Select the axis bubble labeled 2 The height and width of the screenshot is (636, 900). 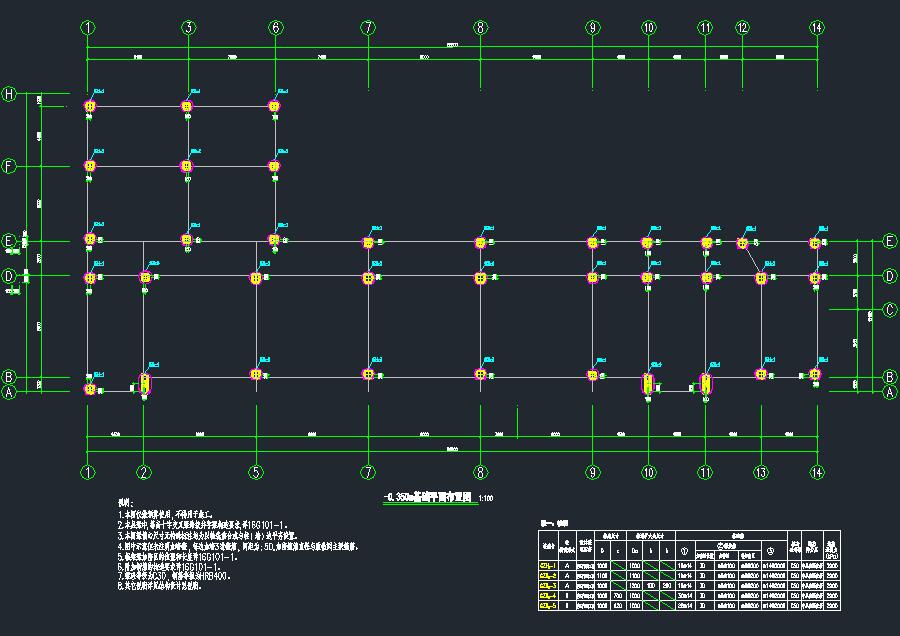[143, 472]
